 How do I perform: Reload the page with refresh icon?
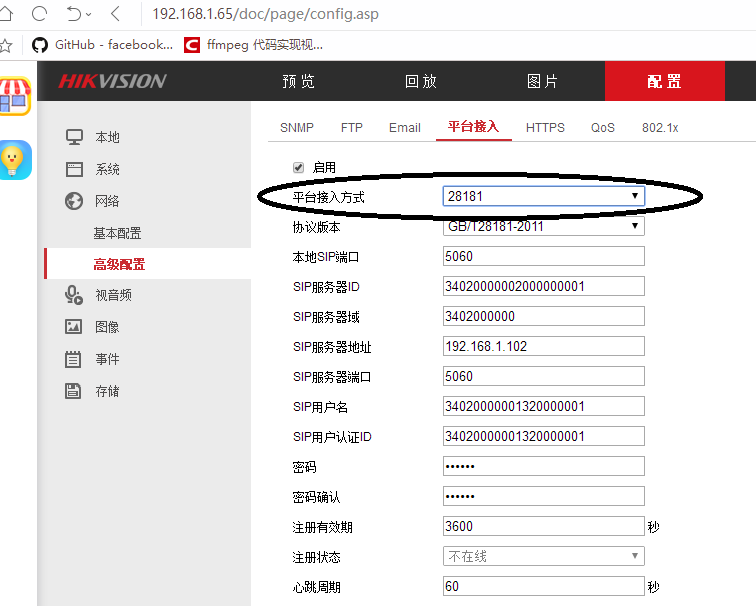point(39,13)
